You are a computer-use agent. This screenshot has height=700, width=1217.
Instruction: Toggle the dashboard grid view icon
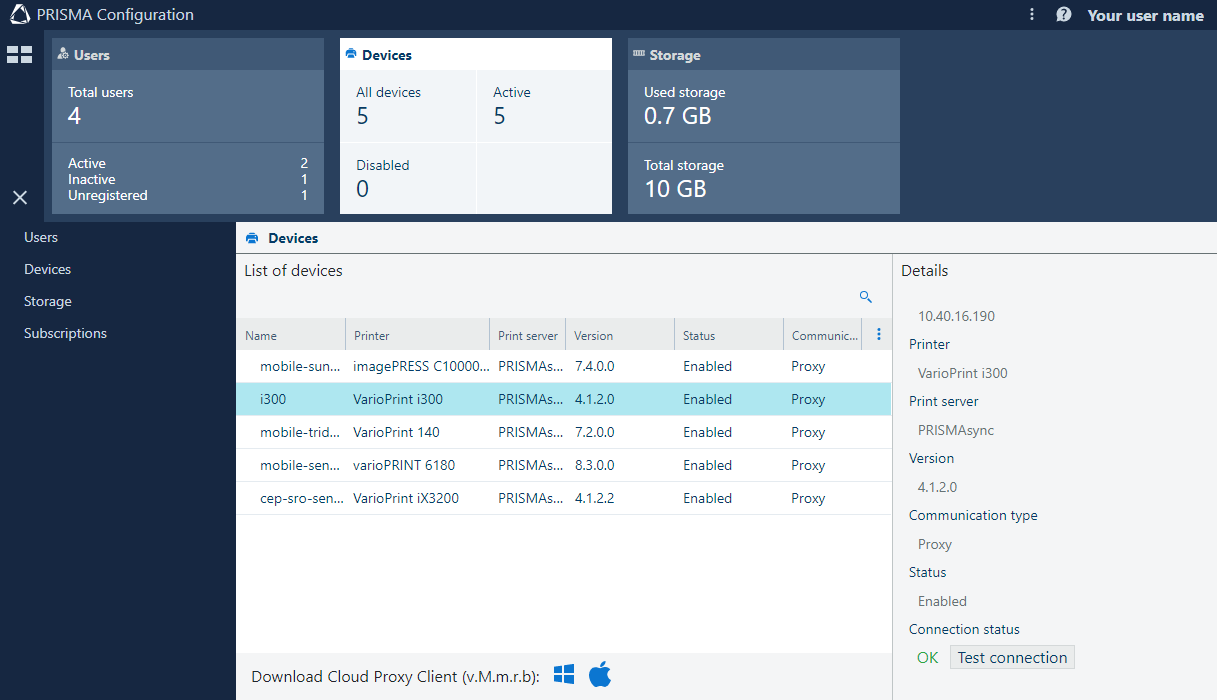20,55
